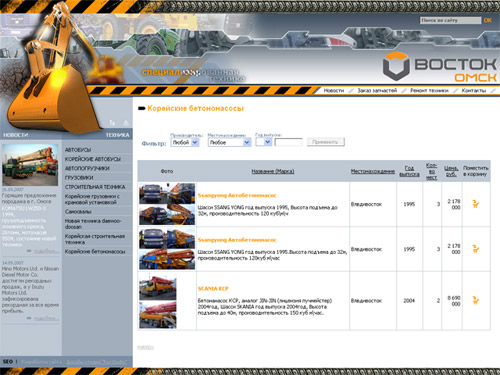This screenshot has width=500, height=375.
Task: Open the Производитель dropdown
Action: pos(185,142)
